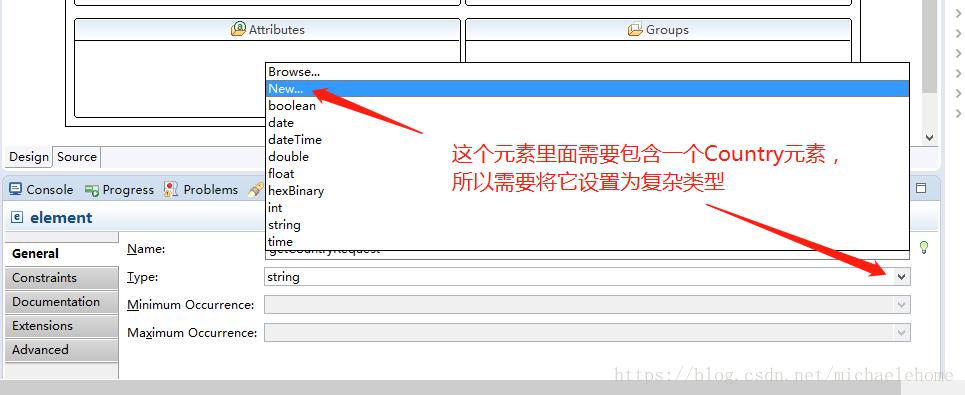
Task: Show the Constraints properties section
Action: pyautogui.click(x=62, y=277)
